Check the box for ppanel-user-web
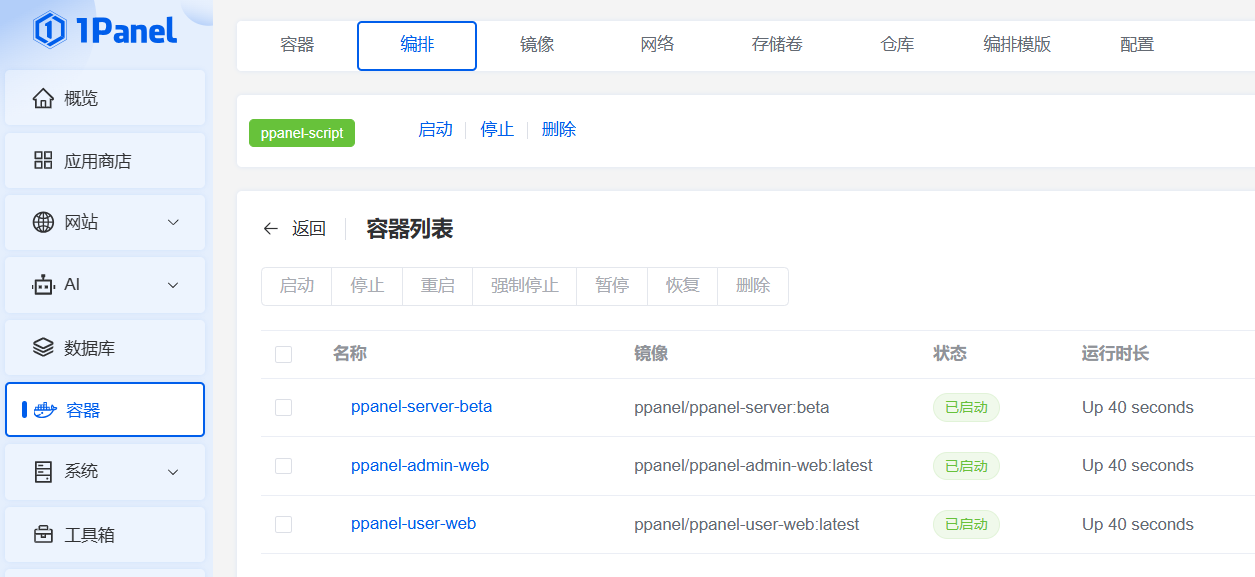 283,524
